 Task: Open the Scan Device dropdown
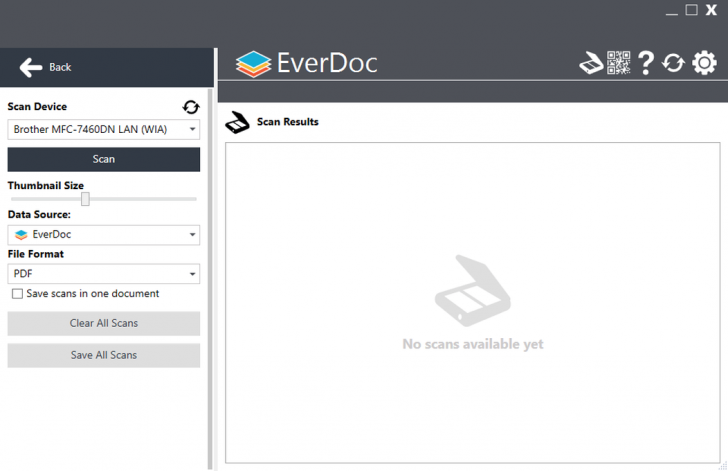tap(104, 130)
